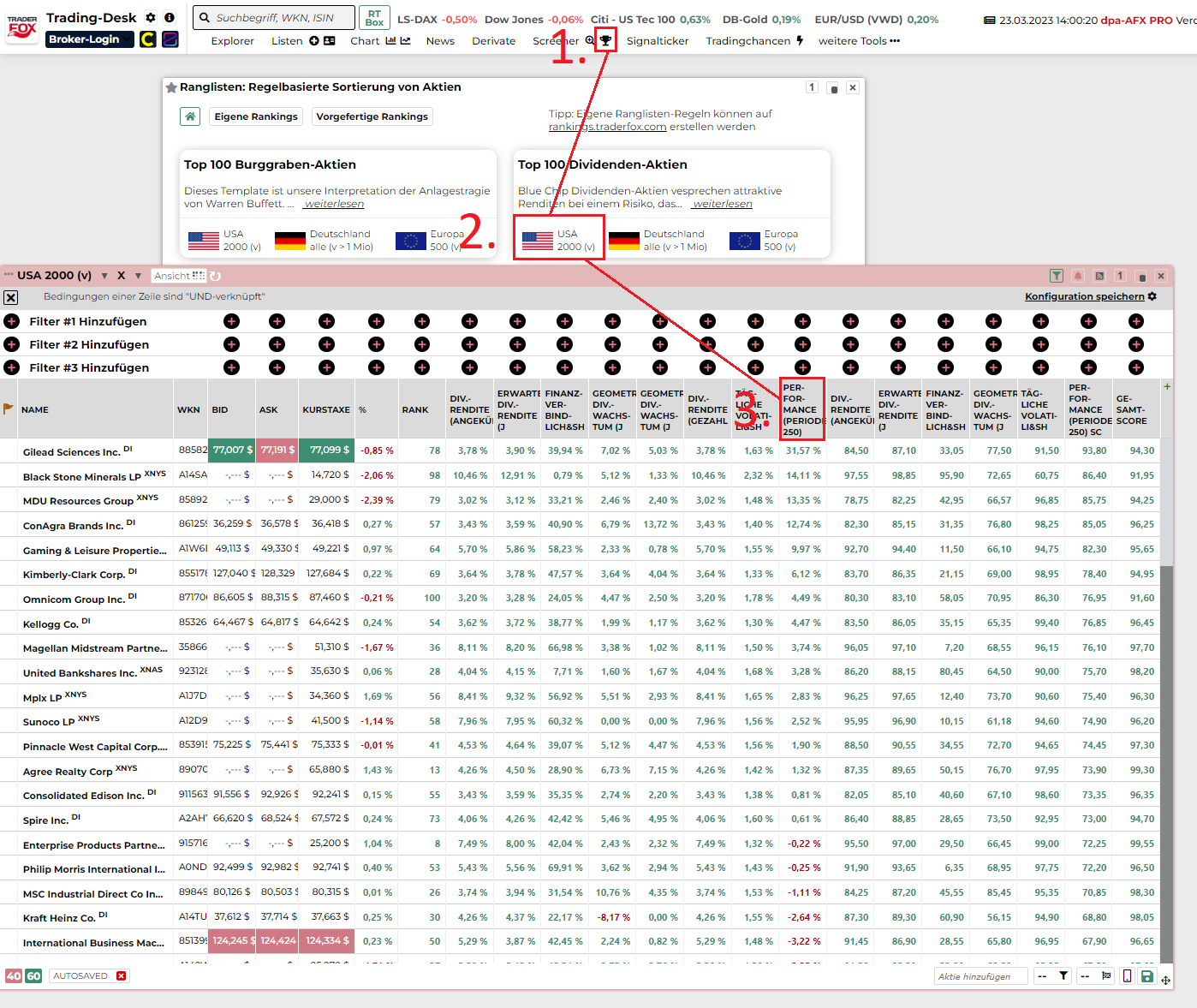Click the RSS feed icon in table header

(x=1099, y=276)
